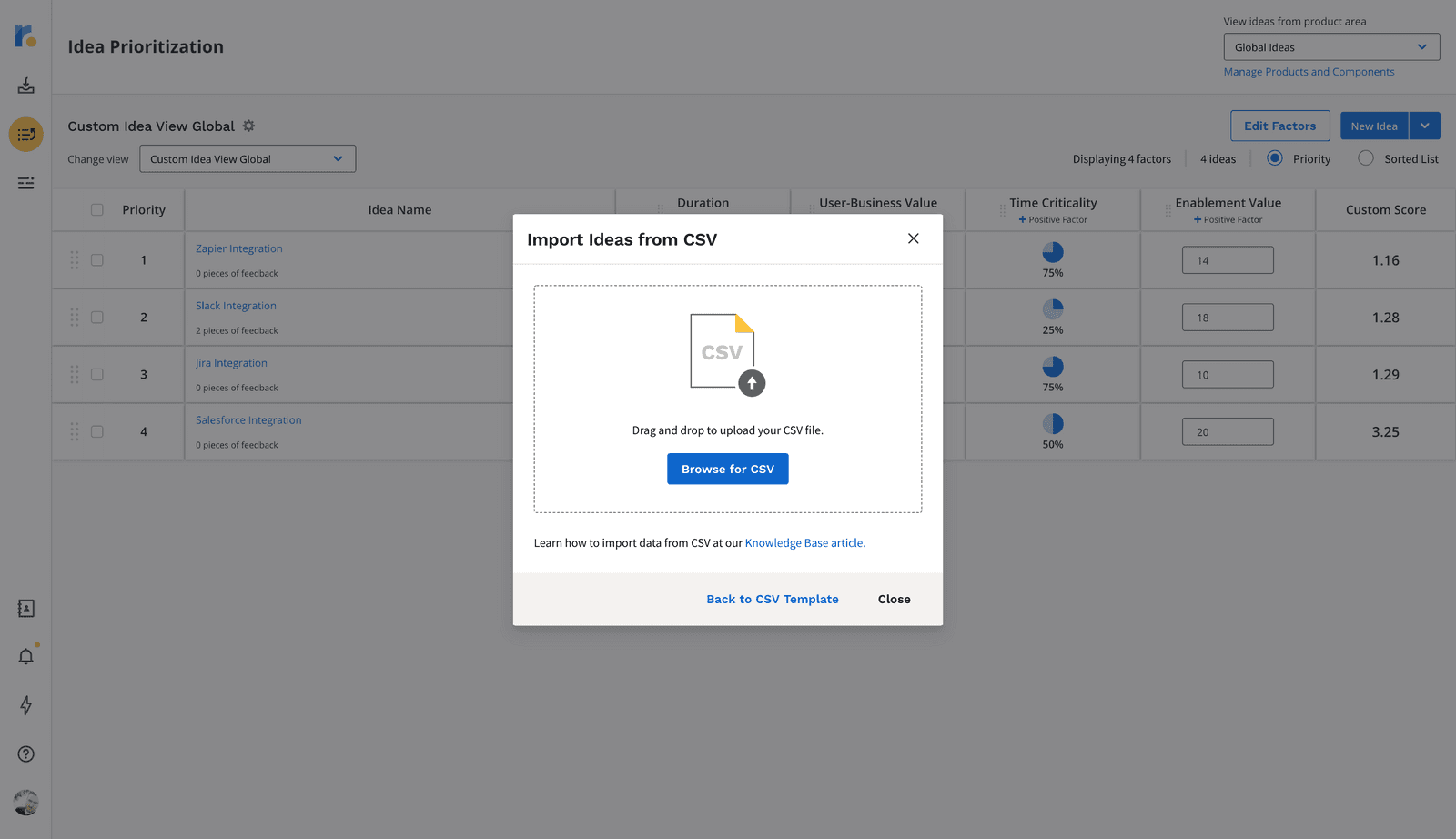The height and width of the screenshot is (839, 1456).
Task: Open the Global Ideas product area dropdown
Action: pyautogui.click(x=1331, y=46)
